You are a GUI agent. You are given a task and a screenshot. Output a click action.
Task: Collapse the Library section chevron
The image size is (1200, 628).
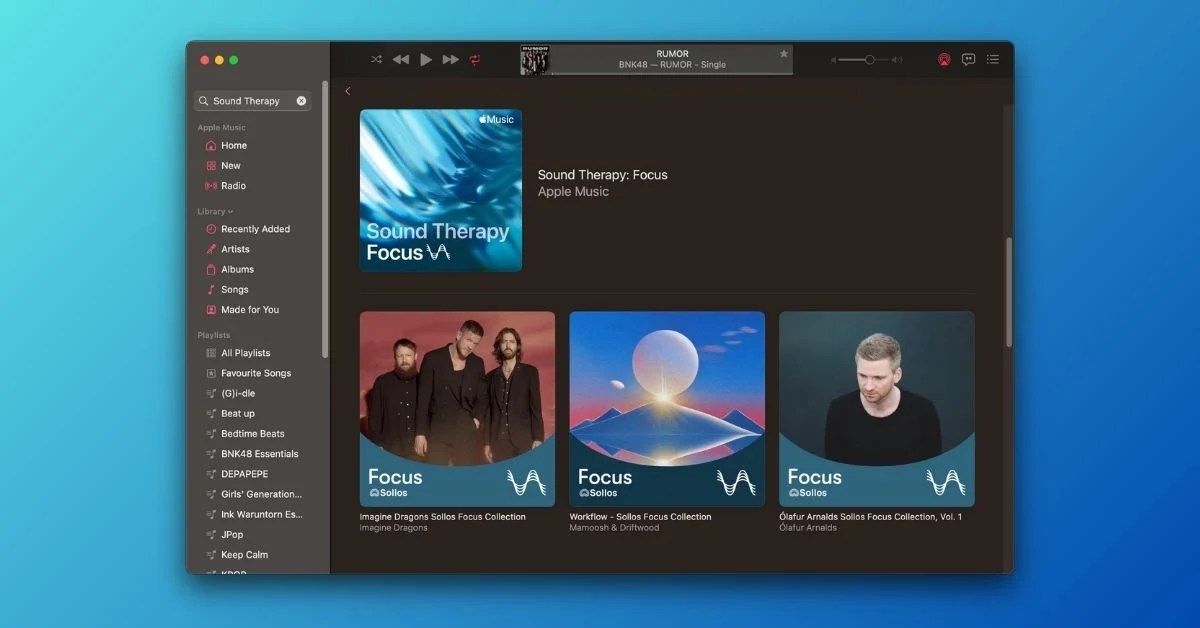[x=228, y=211]
